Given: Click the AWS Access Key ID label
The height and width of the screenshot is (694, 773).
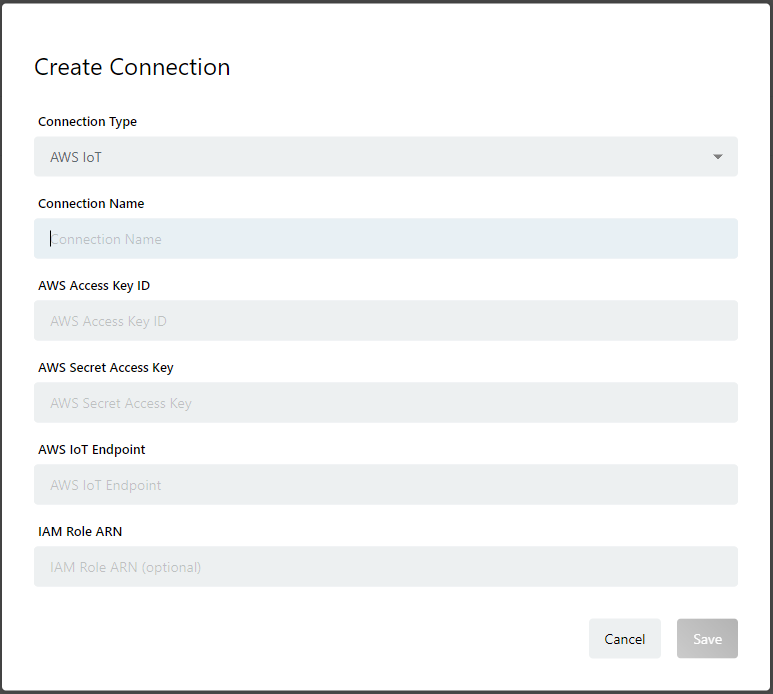Looking at the screenshot, I should pos(94,286).
